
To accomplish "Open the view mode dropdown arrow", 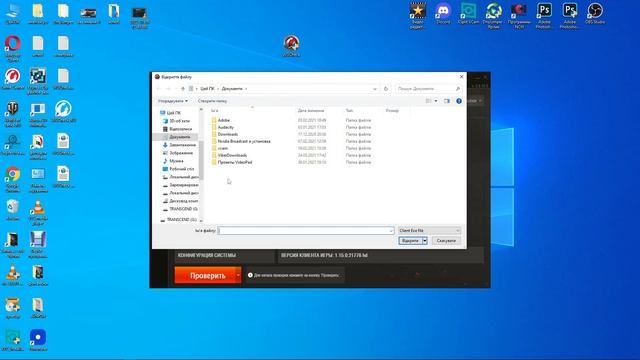I will click(436, 101).
